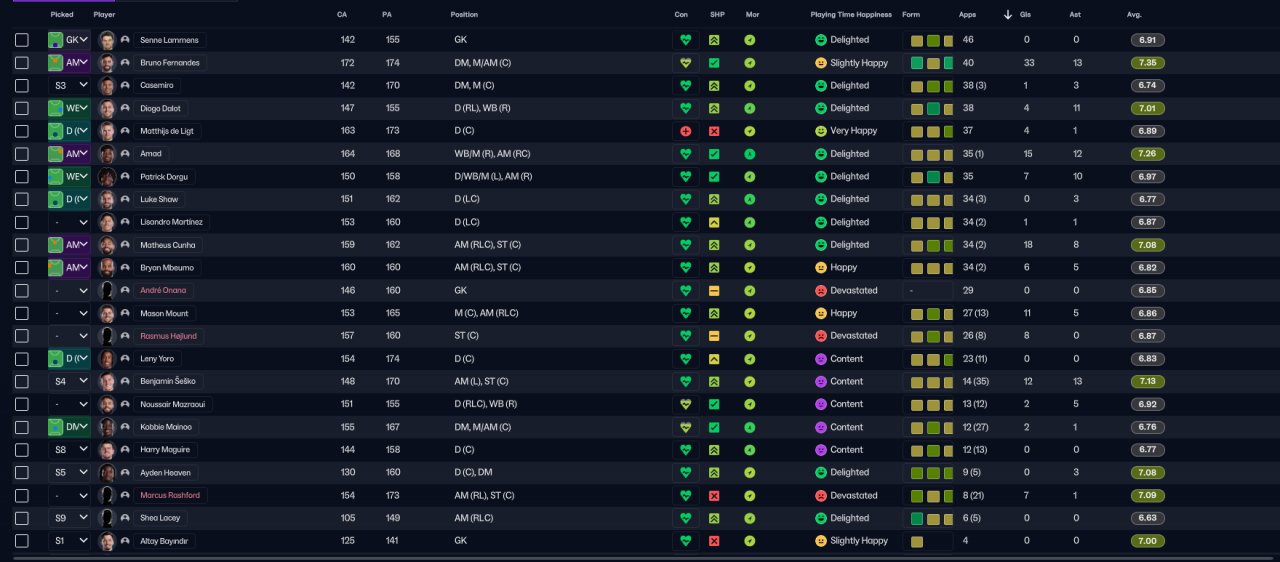This screenshot has width=1280, height=562.
Task: Click Shea Lacey's morale icon
Action: point(750,518)
